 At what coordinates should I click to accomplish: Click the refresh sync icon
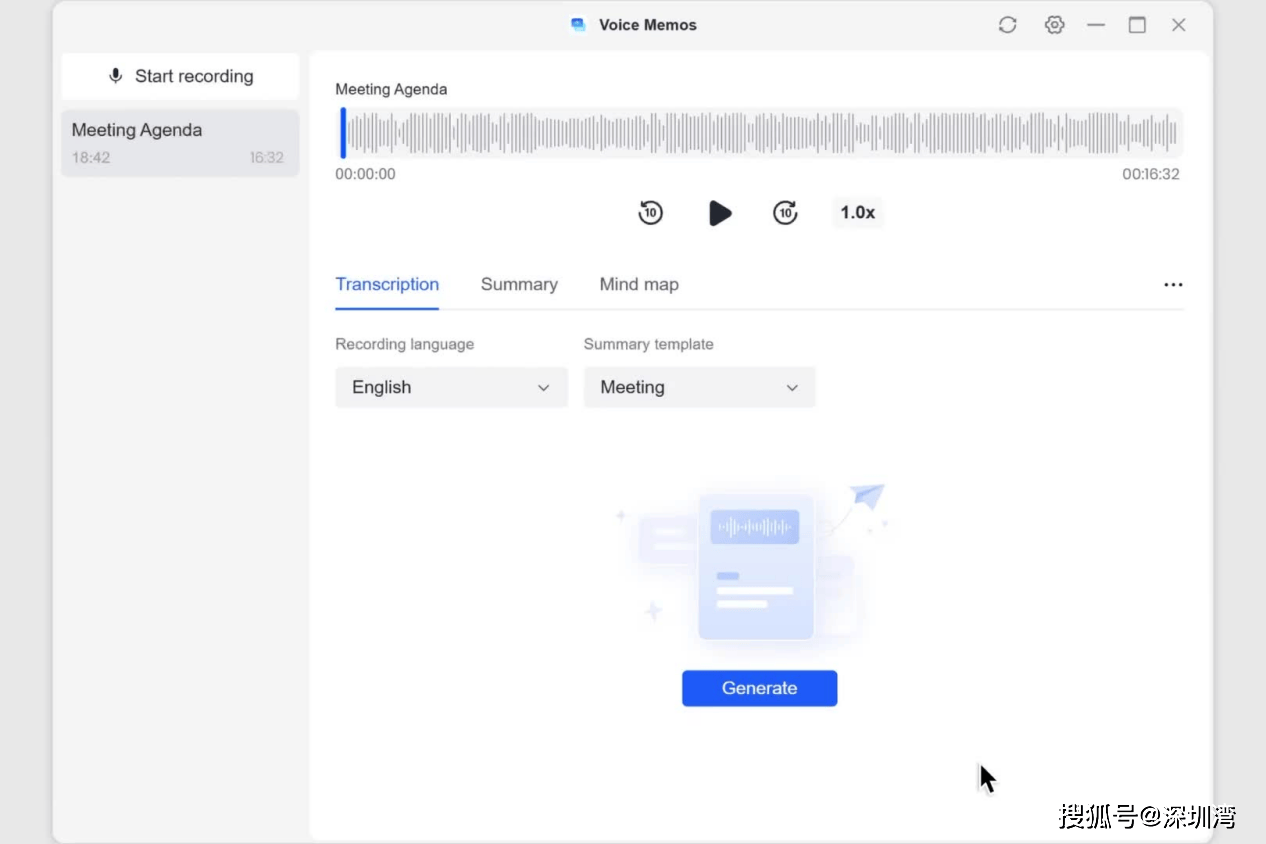coord(1007,25)
